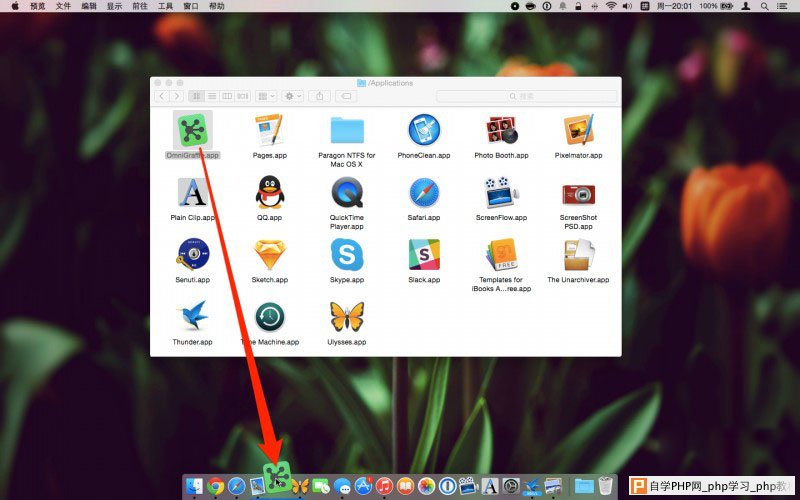Viewport: 800px width, 500px height.
Task: Open Finder from the Dock
Action: click(194, 486)
